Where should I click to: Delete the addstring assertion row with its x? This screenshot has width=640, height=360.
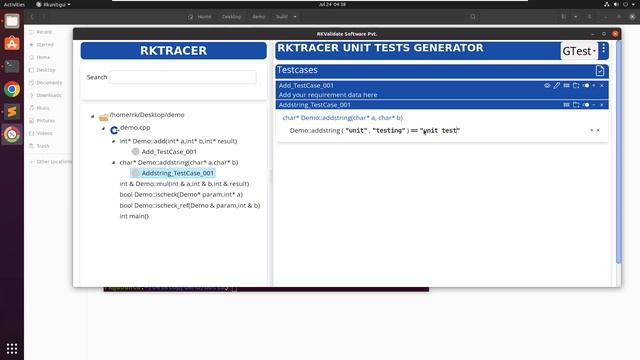598,130
